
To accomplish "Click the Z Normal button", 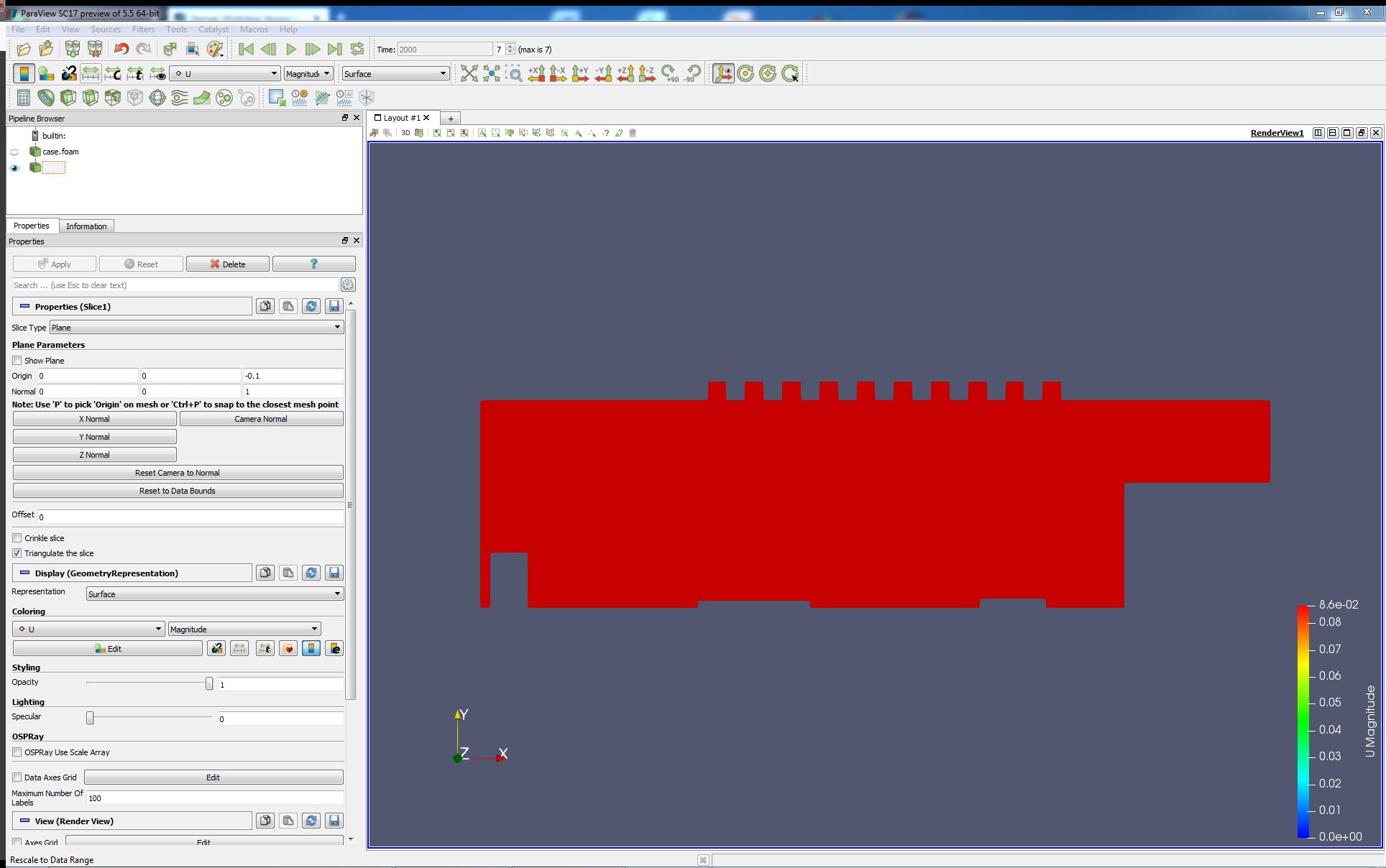I will pyautogui.click(x=94, y=455).
